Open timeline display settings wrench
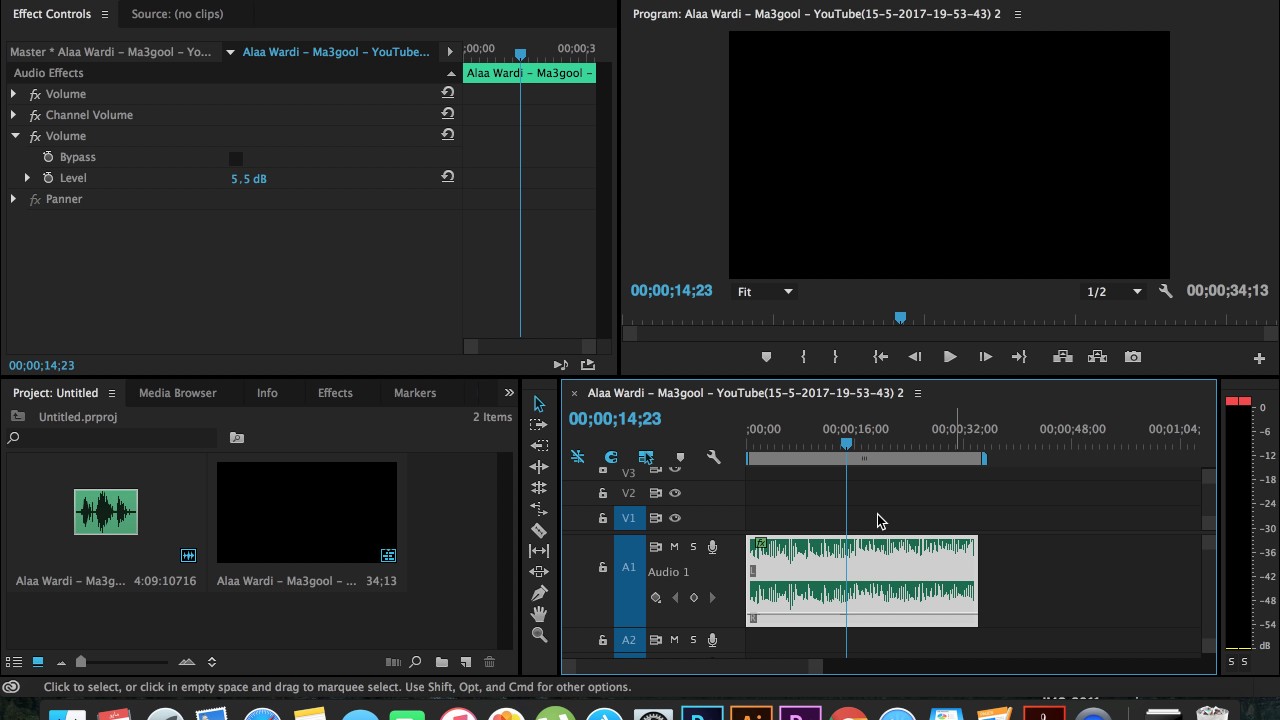Image resolution: width=1280 pixels, height=720 pixels. click(x=713, y=457)
